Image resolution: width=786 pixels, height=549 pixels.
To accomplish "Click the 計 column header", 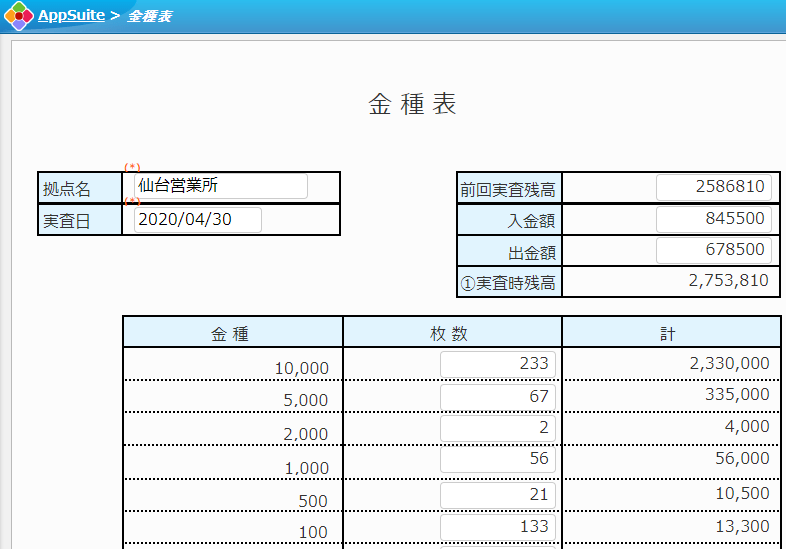I will (x=670, y=333).
